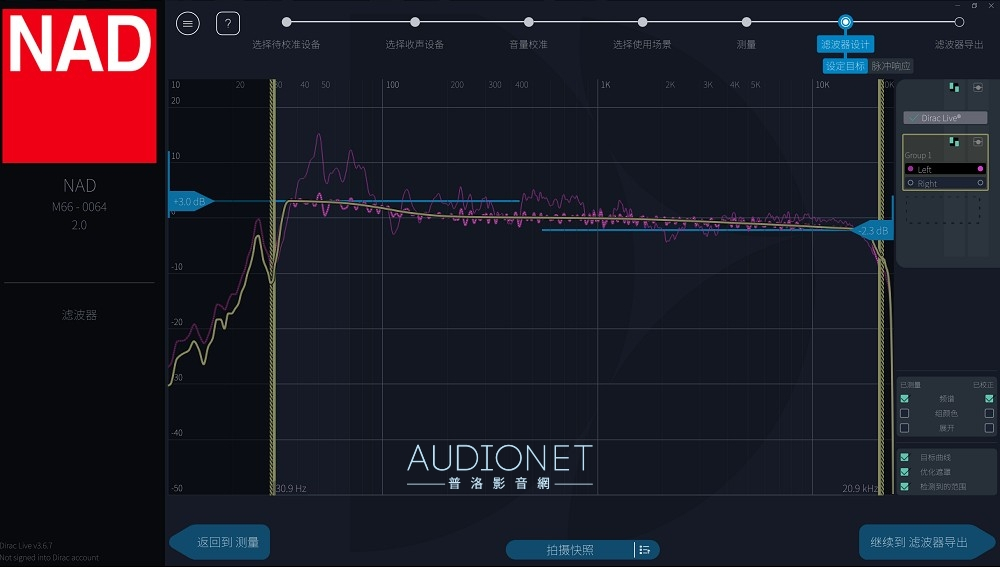Click Not signed into Dirac account text
This screenshot has width=1000, height=567.
tap(50, 557)
